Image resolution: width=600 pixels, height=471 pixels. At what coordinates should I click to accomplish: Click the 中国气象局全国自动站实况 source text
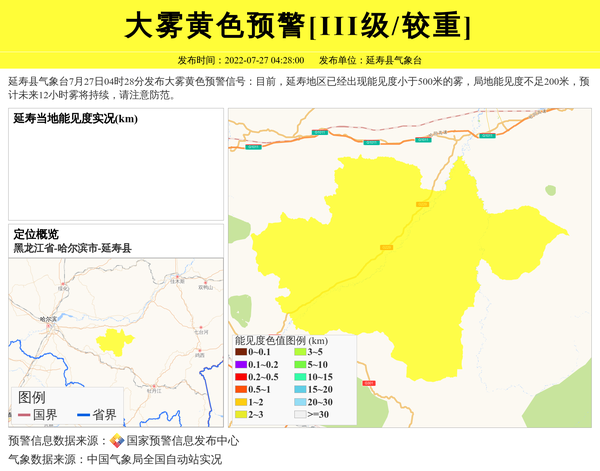[x=154, y=459]
